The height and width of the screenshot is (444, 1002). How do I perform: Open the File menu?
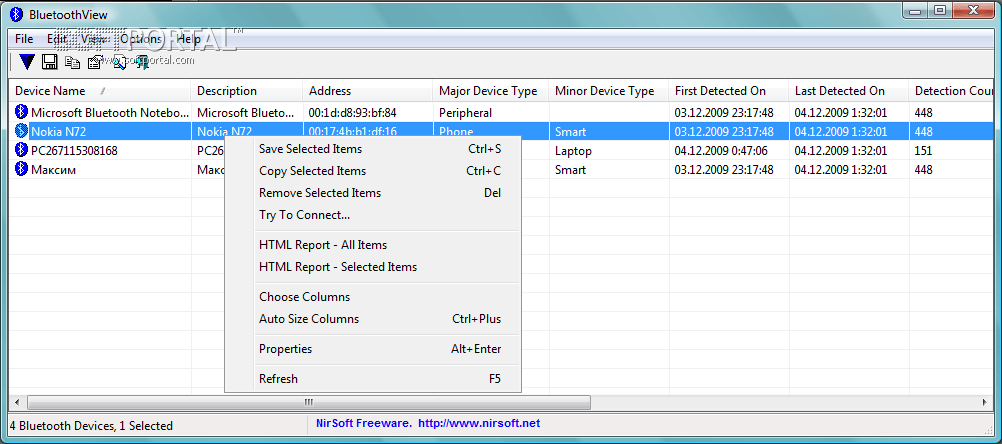pyautogui.click(x=24, y=39)
